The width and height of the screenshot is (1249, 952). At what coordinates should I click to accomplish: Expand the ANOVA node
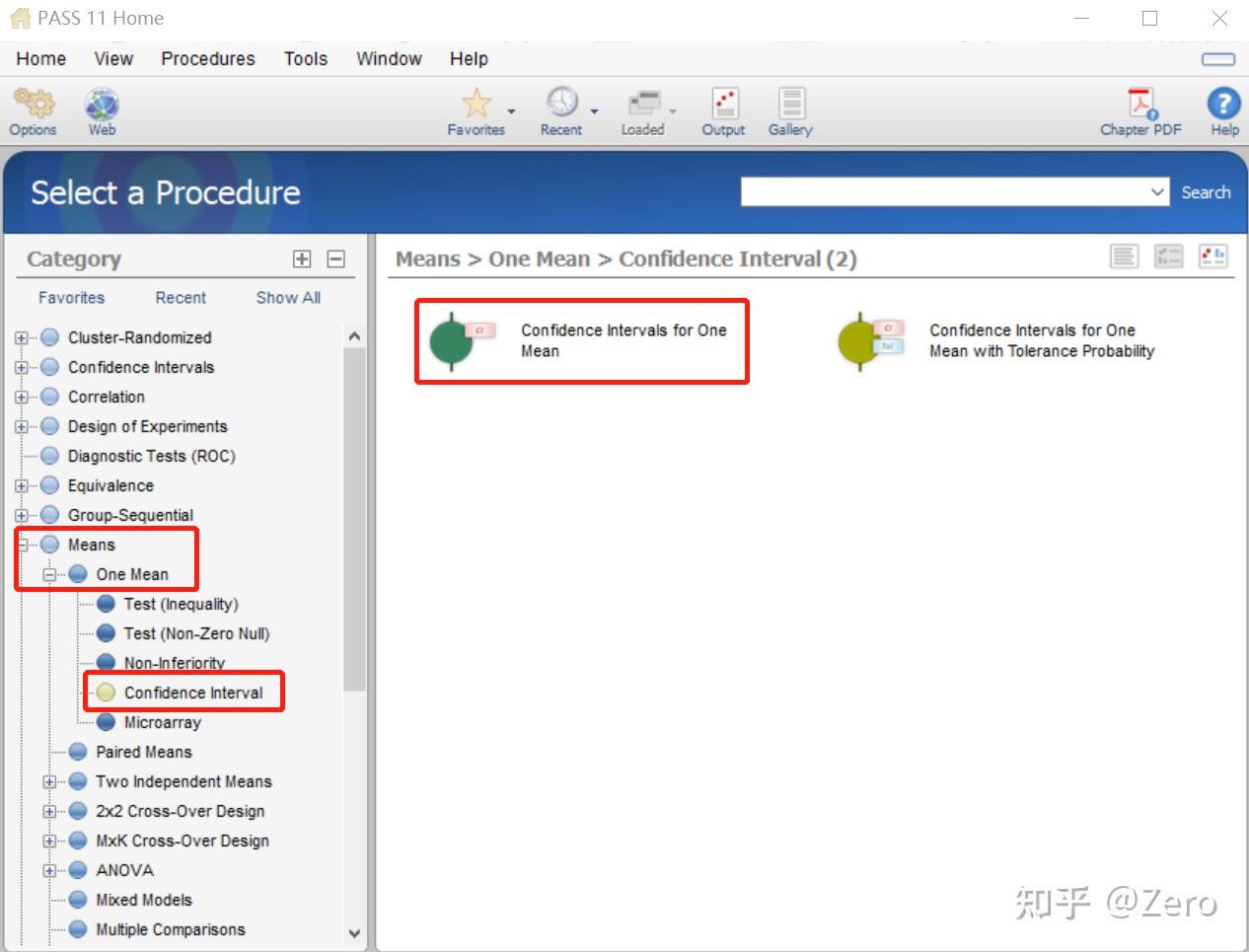[49, 870]
